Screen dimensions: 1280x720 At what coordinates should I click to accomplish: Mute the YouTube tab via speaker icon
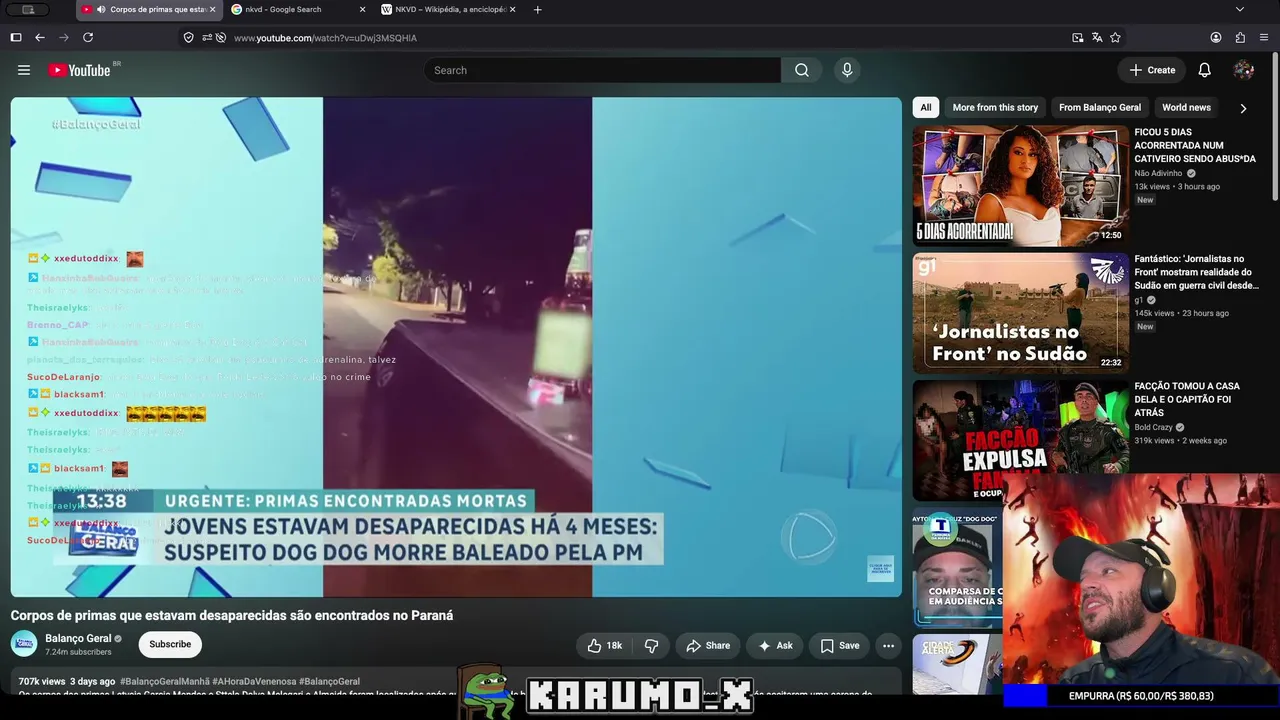tap(101, 9)
